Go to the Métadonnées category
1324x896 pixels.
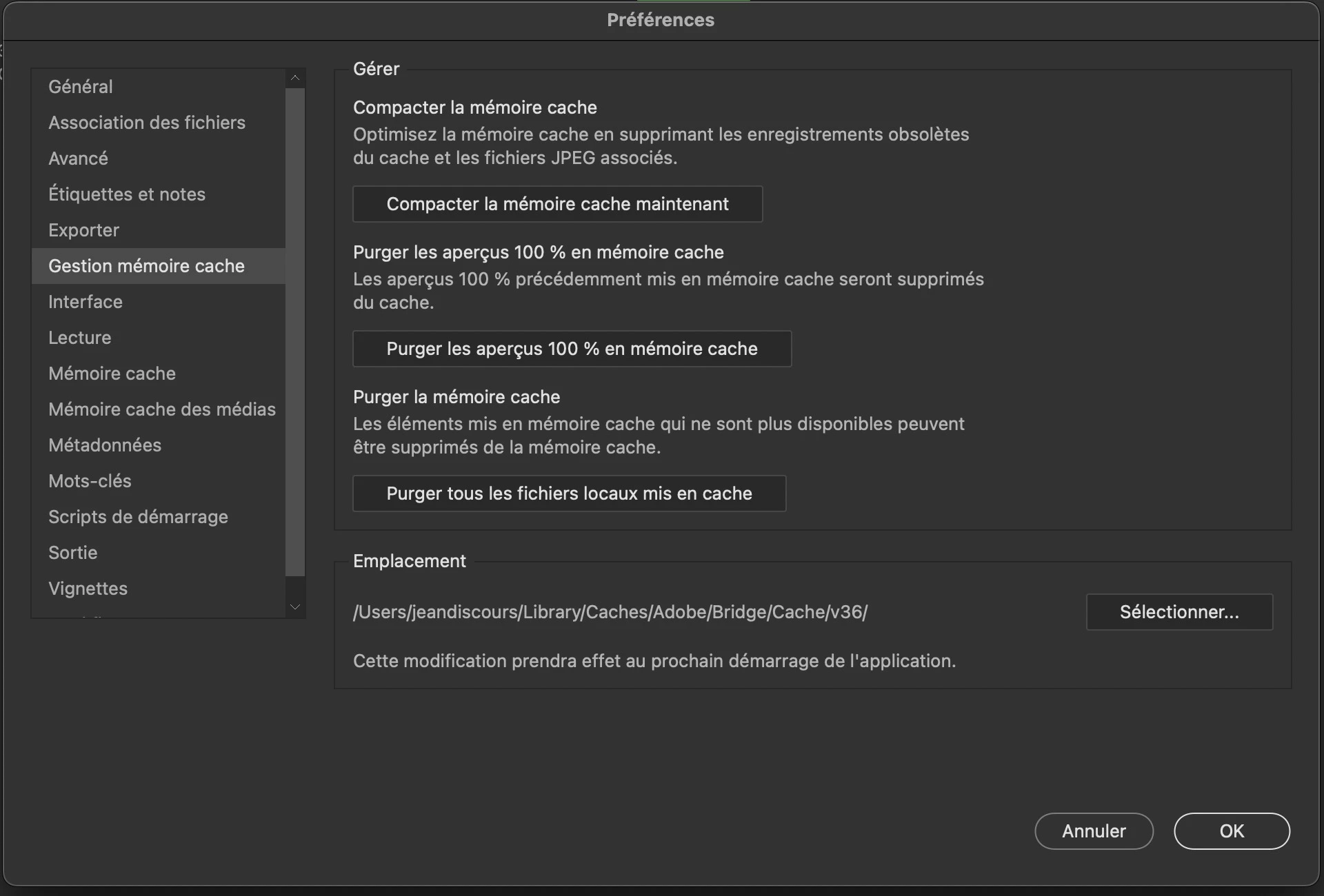(105, 445)
